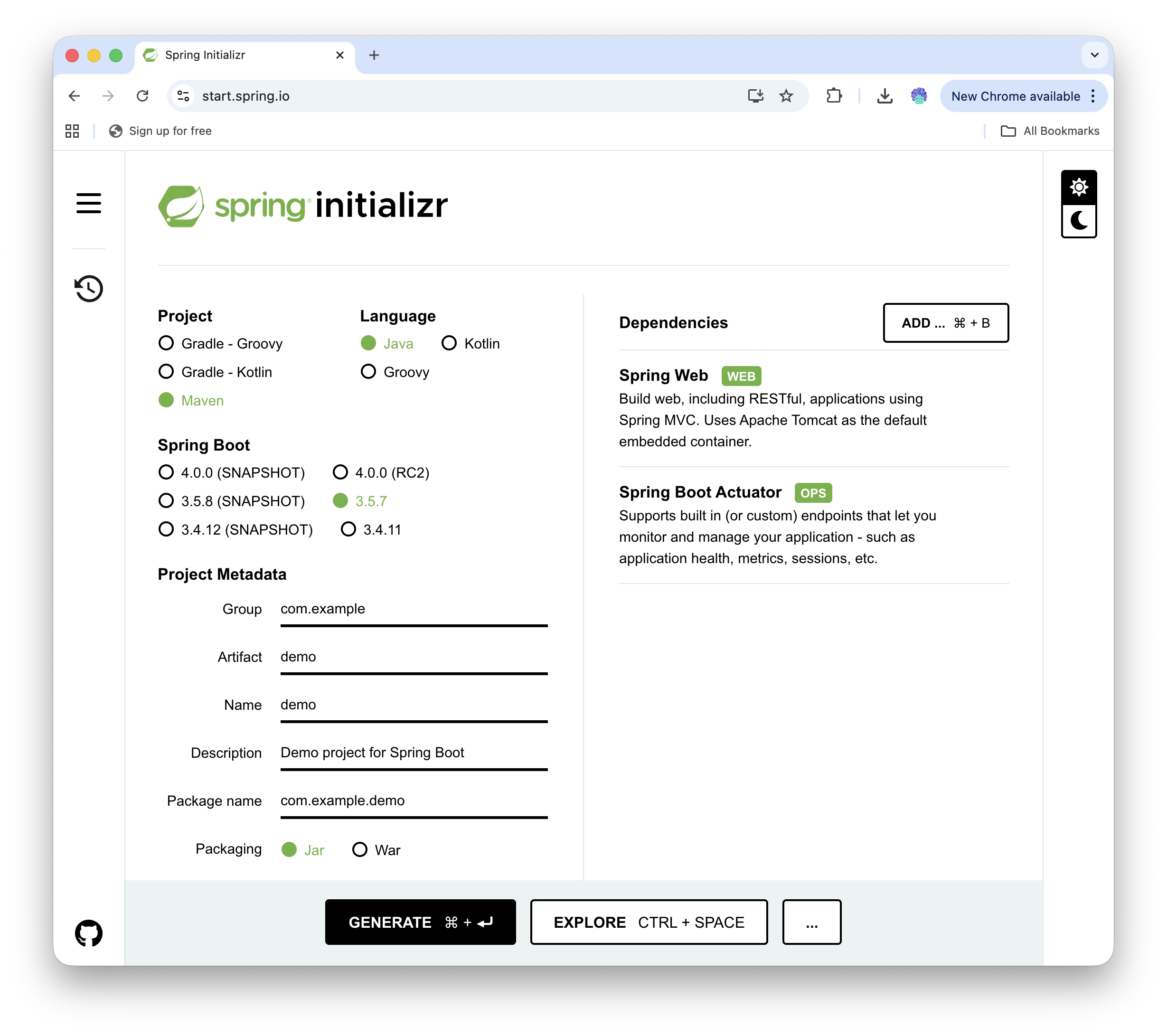Expand the tab search chevron
The image size is (1167, 1036).
tap(1094, 56)
